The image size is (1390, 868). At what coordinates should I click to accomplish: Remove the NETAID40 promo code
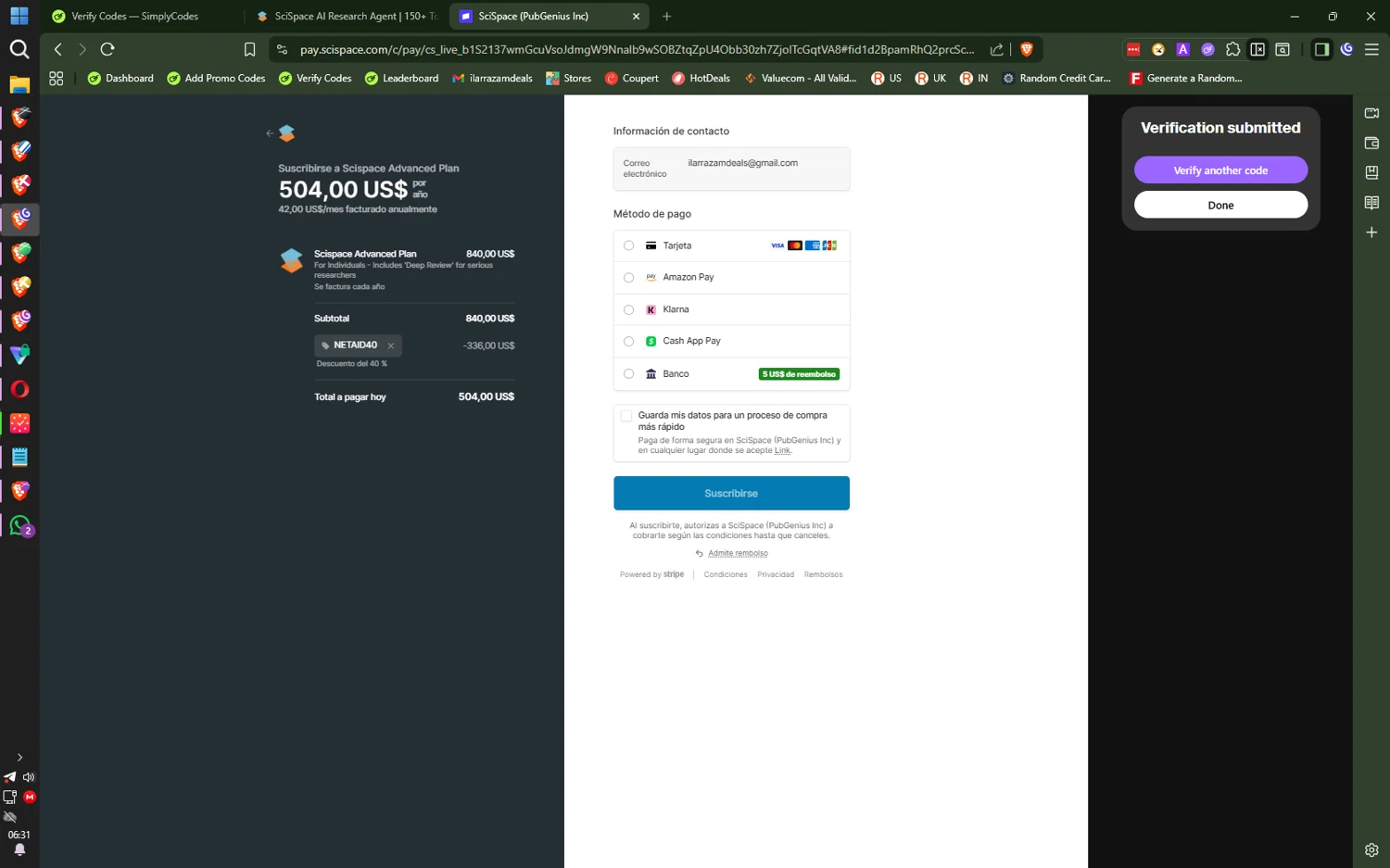pyautogui.click(x=391, y=346)
